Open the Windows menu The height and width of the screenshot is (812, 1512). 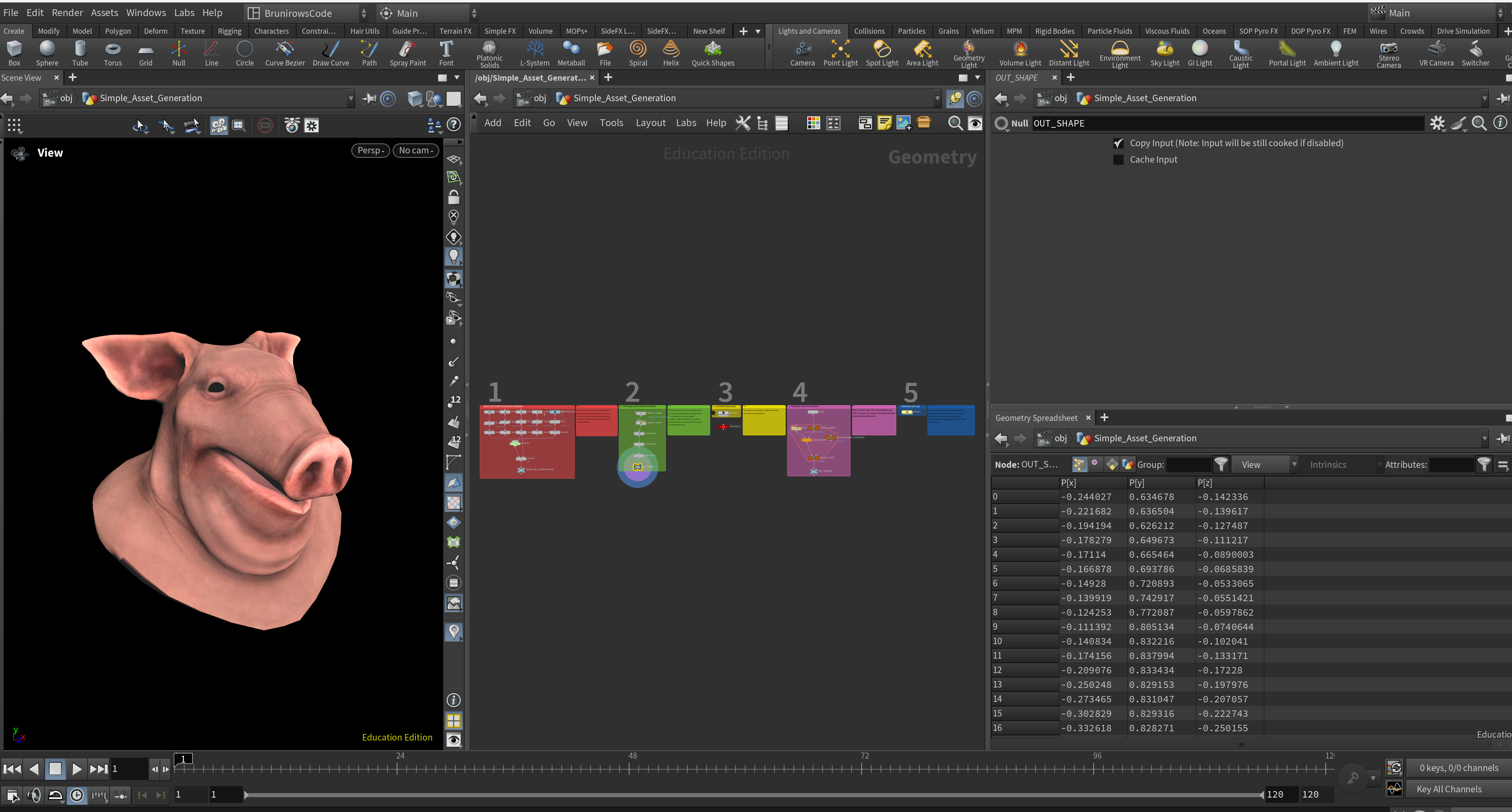tap(146, 12)
